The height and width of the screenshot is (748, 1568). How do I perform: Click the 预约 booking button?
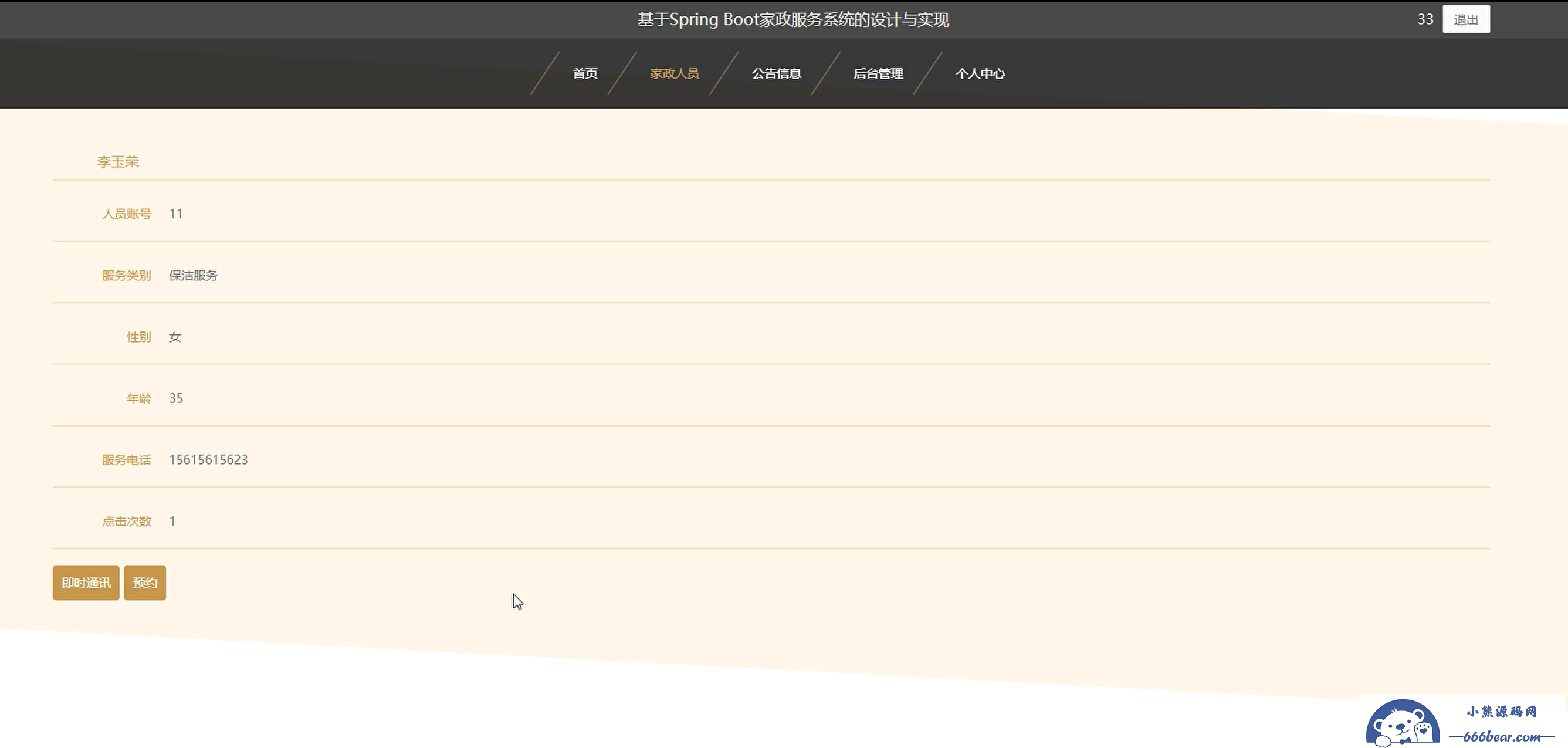pos(145,583)
